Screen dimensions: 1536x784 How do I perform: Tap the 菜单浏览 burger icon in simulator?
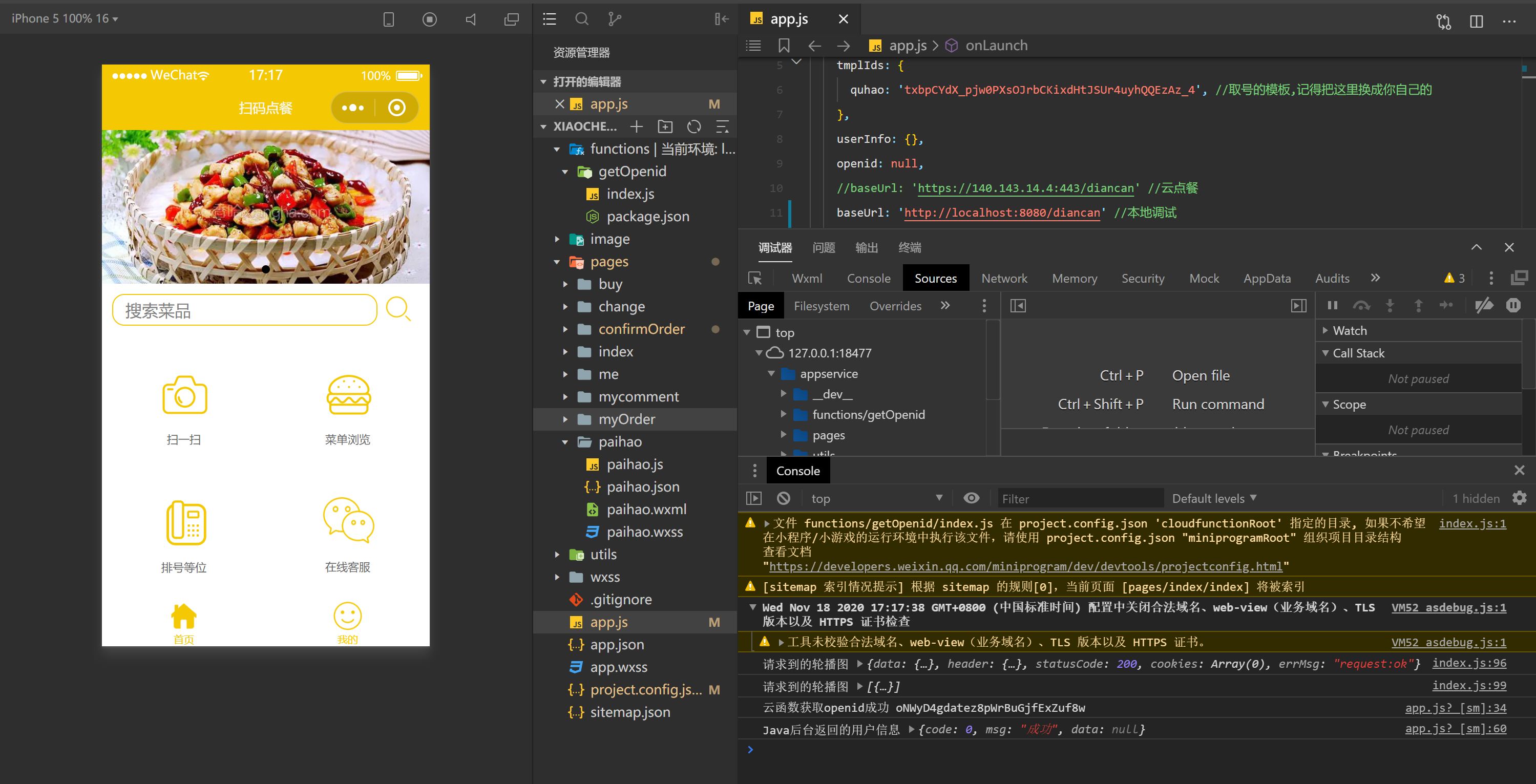[348, 396]
